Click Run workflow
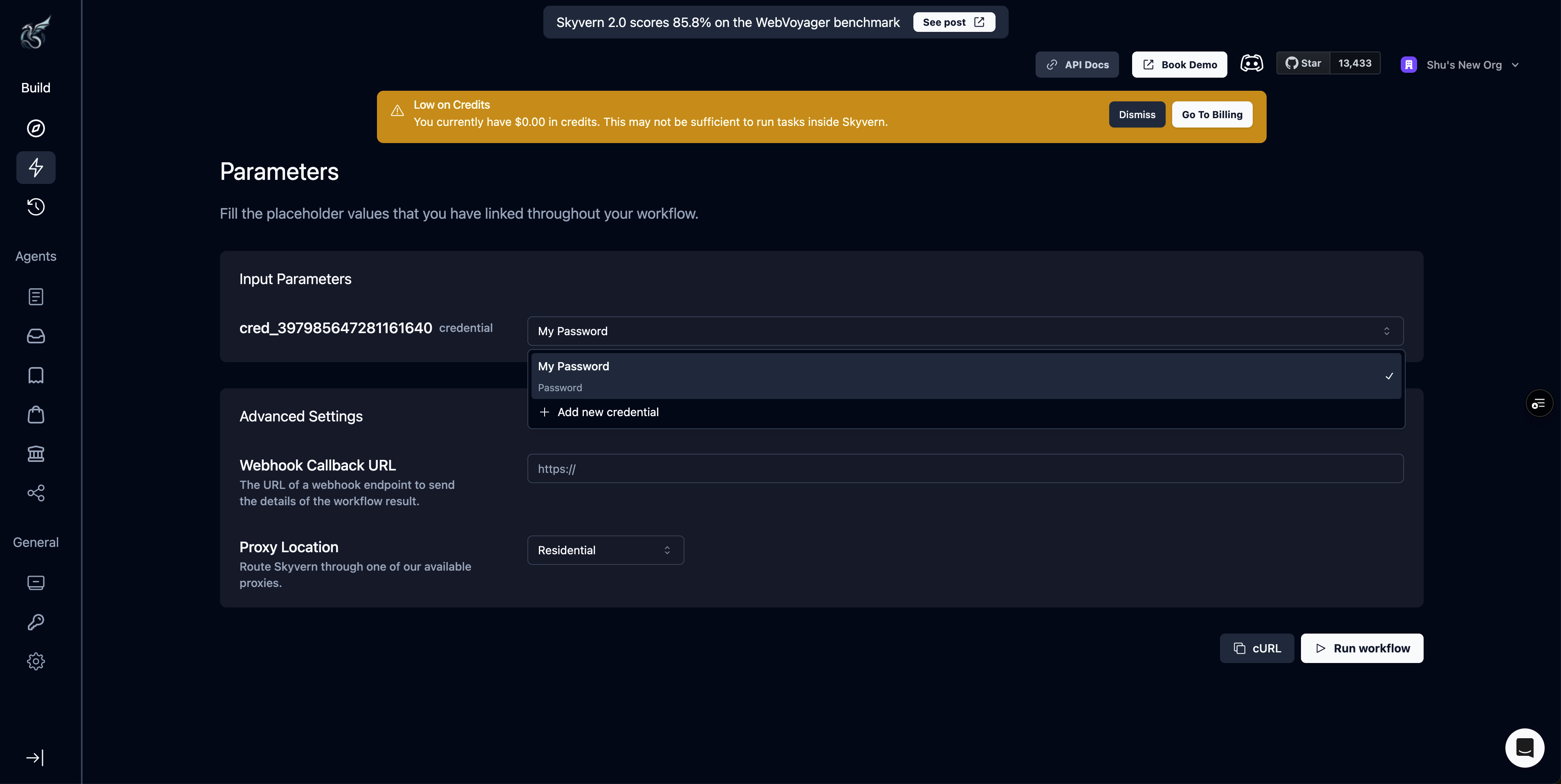 tap(1361, 647)
